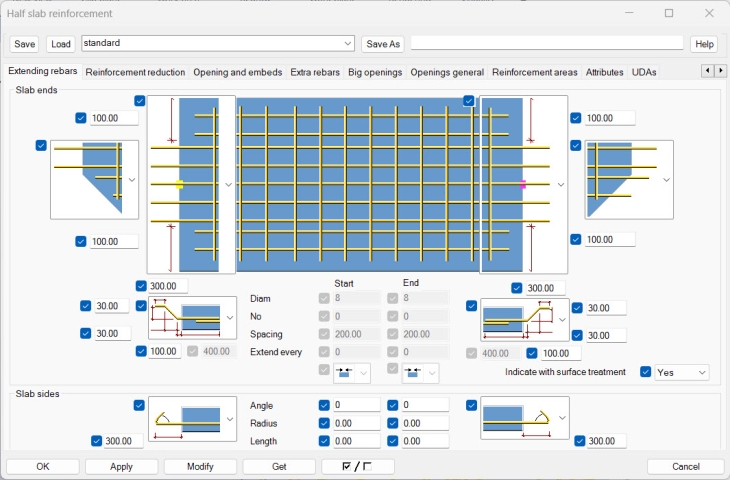The image size is (730, 480).
Task: Open the Big openings tab
Action: [x=375, y=72]
